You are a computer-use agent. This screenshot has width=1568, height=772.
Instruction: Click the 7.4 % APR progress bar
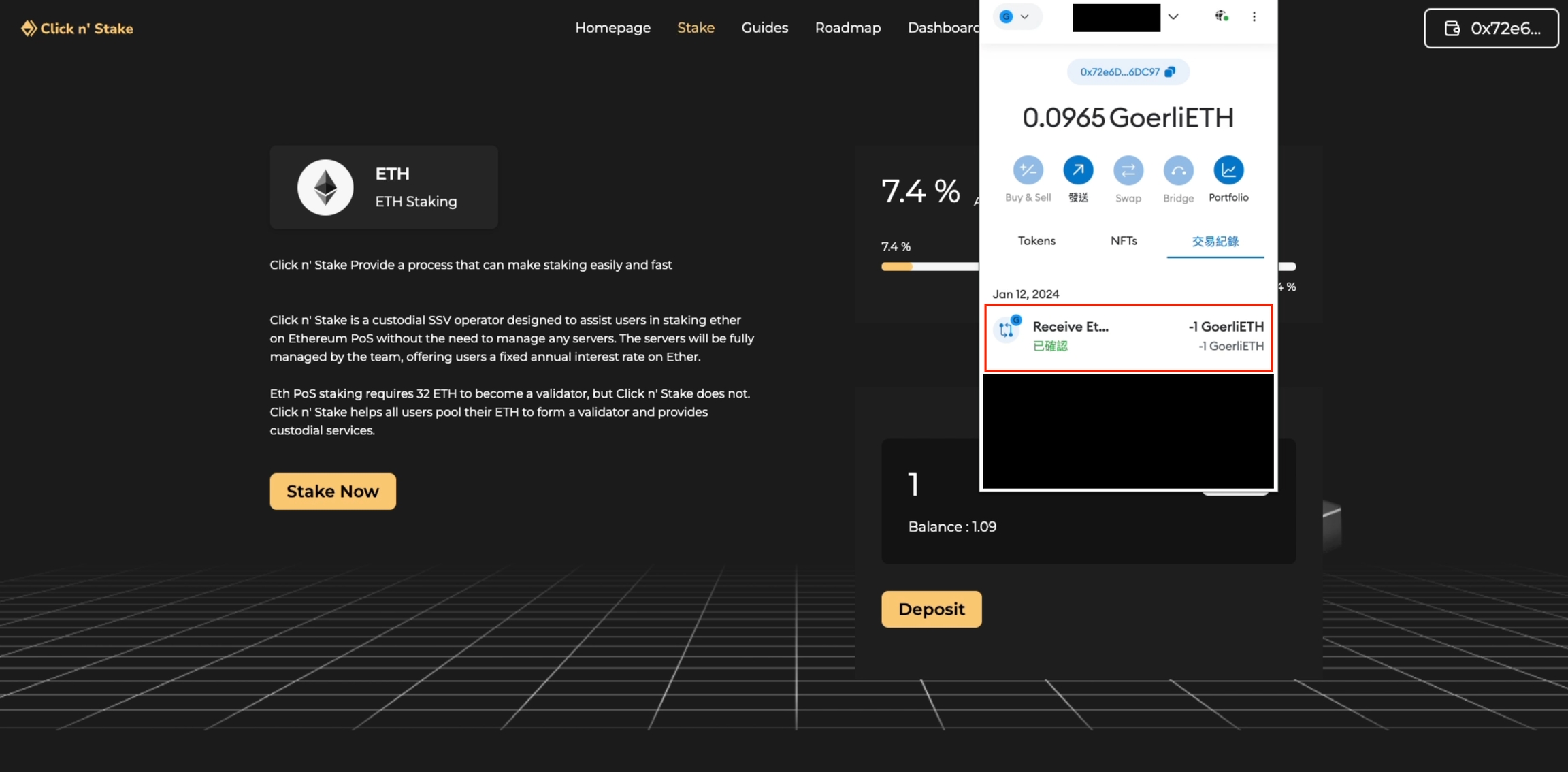(x=929, y=267)
